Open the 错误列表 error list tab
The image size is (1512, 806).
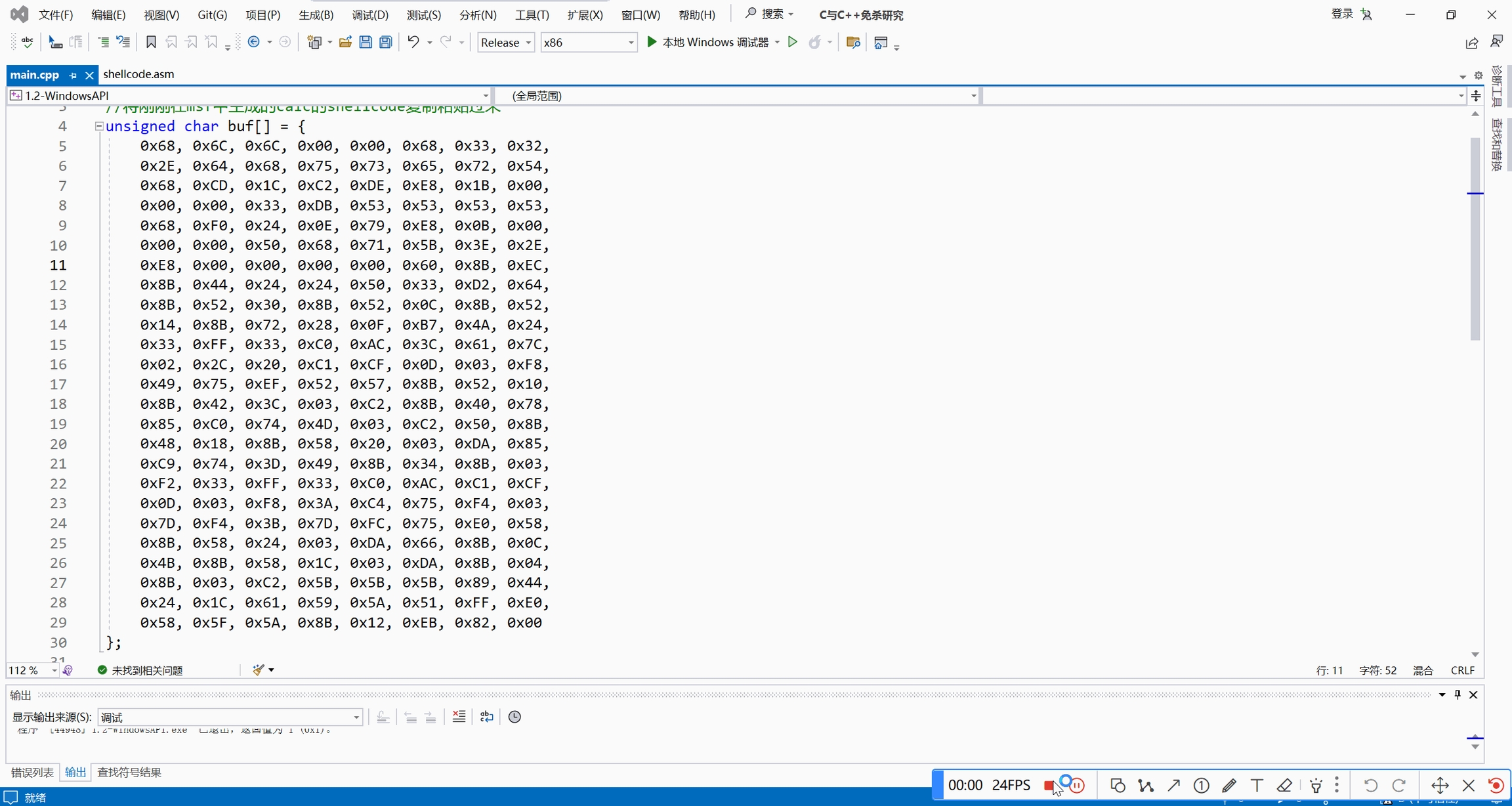[32, 773]
